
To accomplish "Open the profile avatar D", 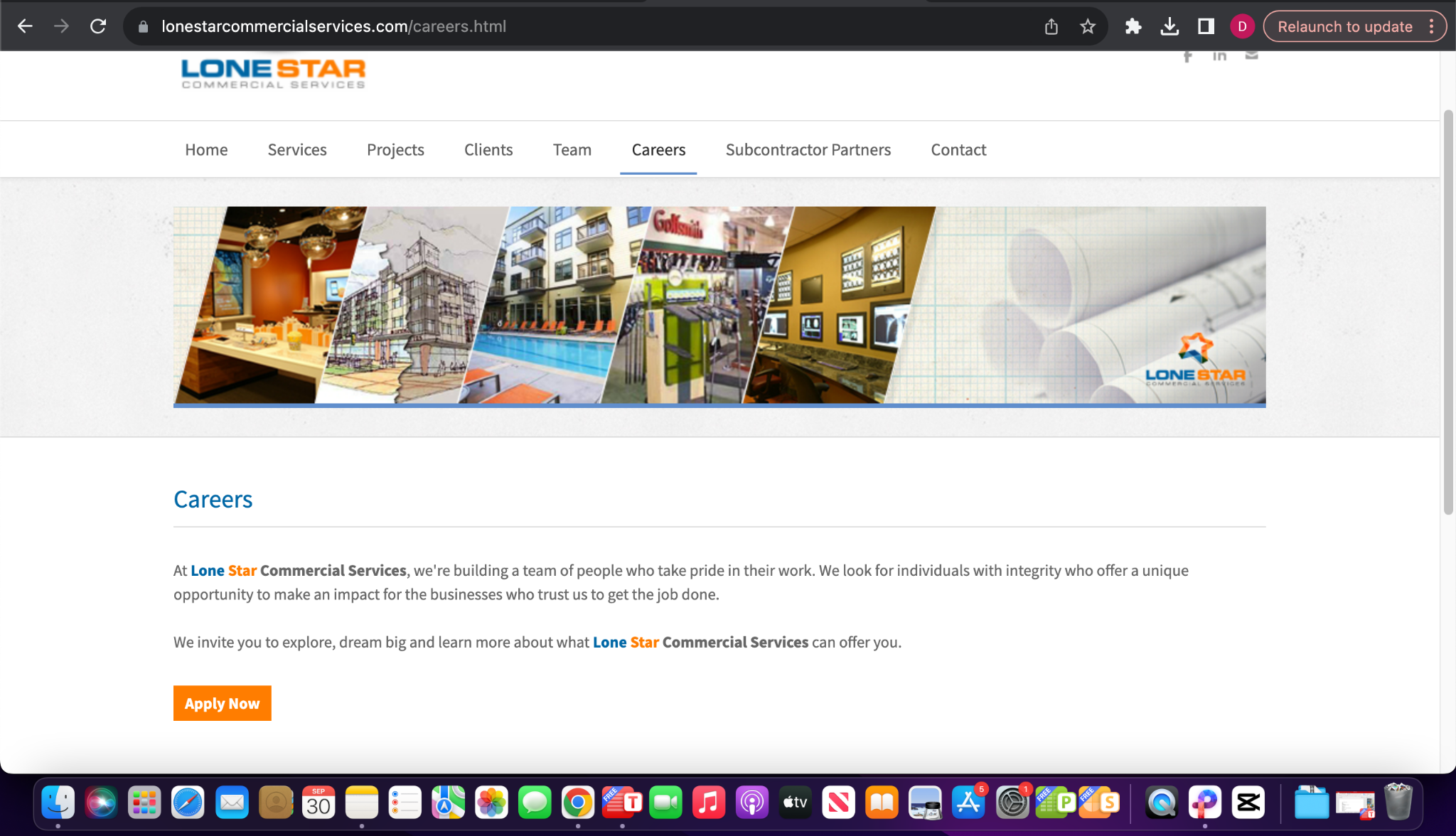I will click(1242, 27).
